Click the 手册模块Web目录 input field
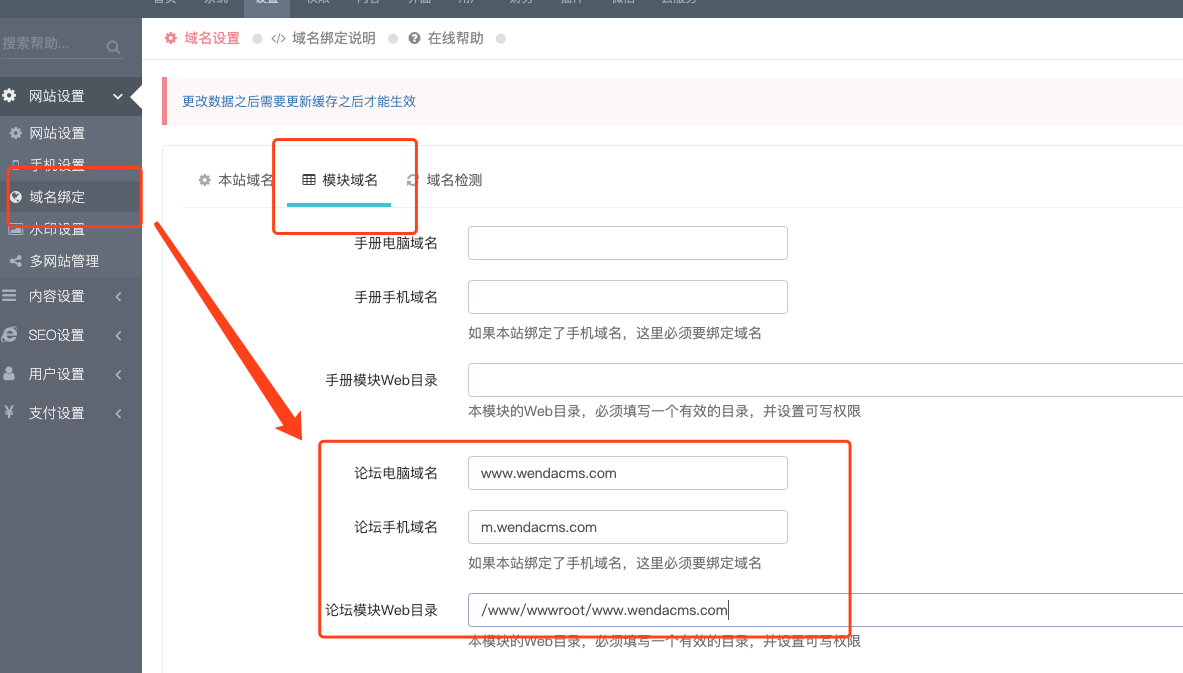This screenshot has height=673, width=1183. [x=825, y=380]
